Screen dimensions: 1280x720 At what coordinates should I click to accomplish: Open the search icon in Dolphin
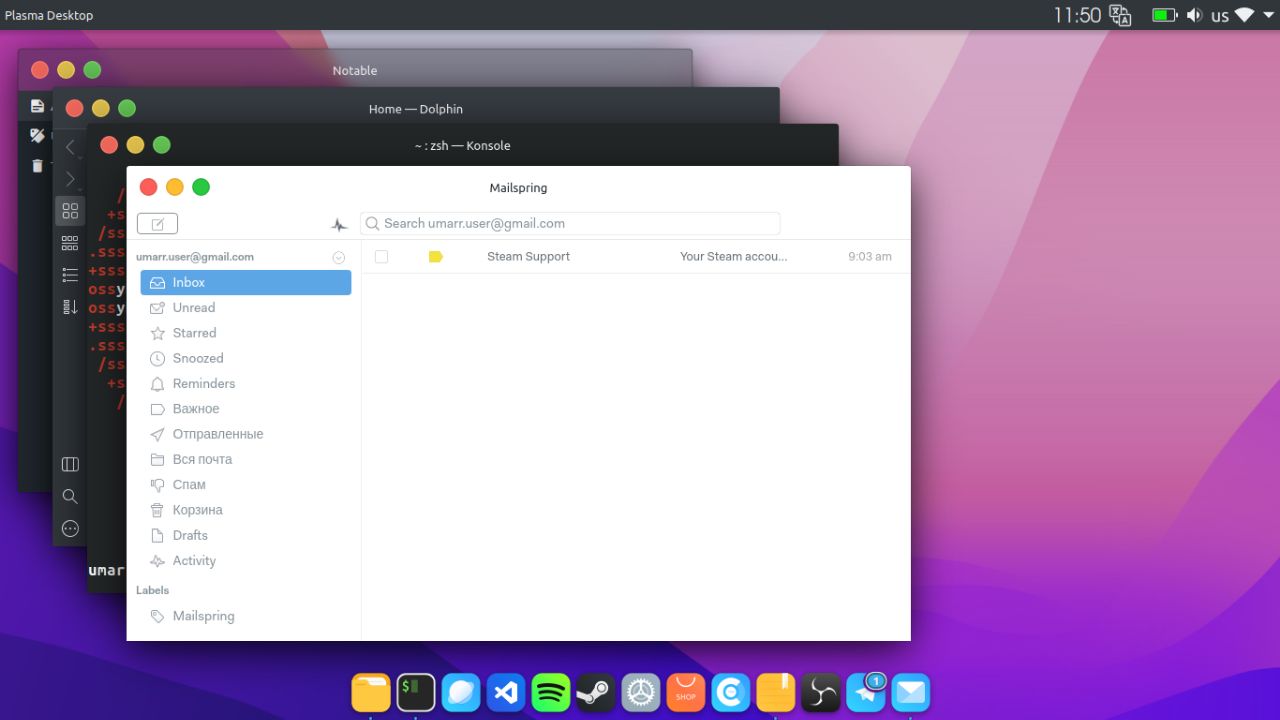pos(70,496)
